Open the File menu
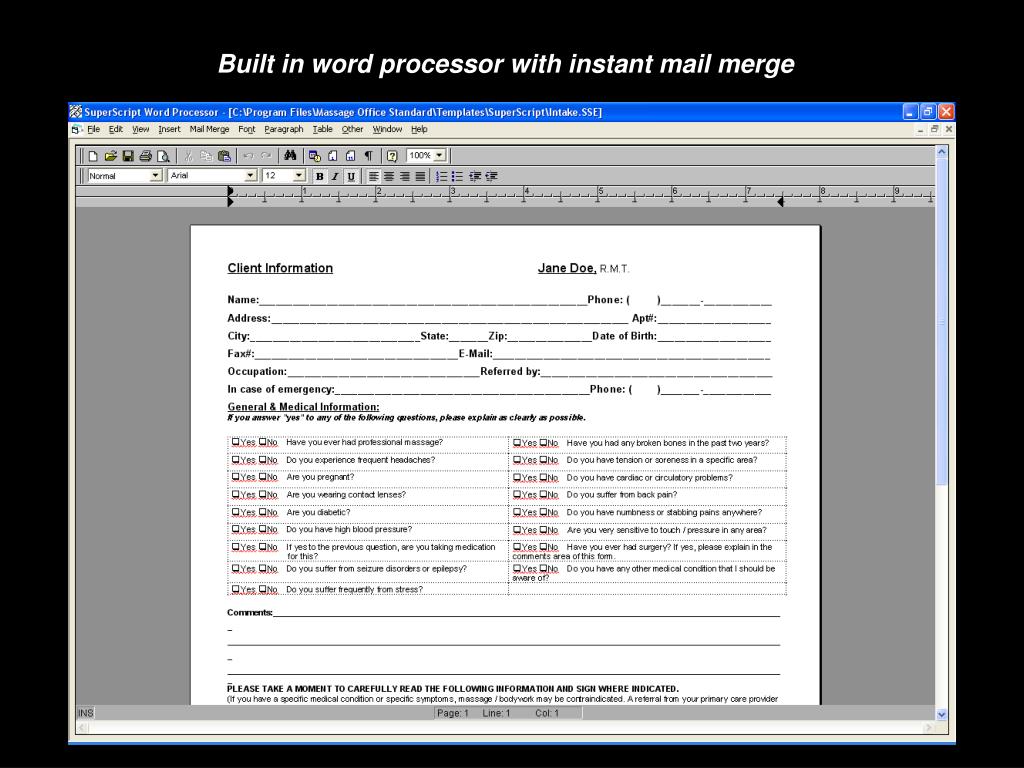 pyautogui.click(x=93, y=129)
